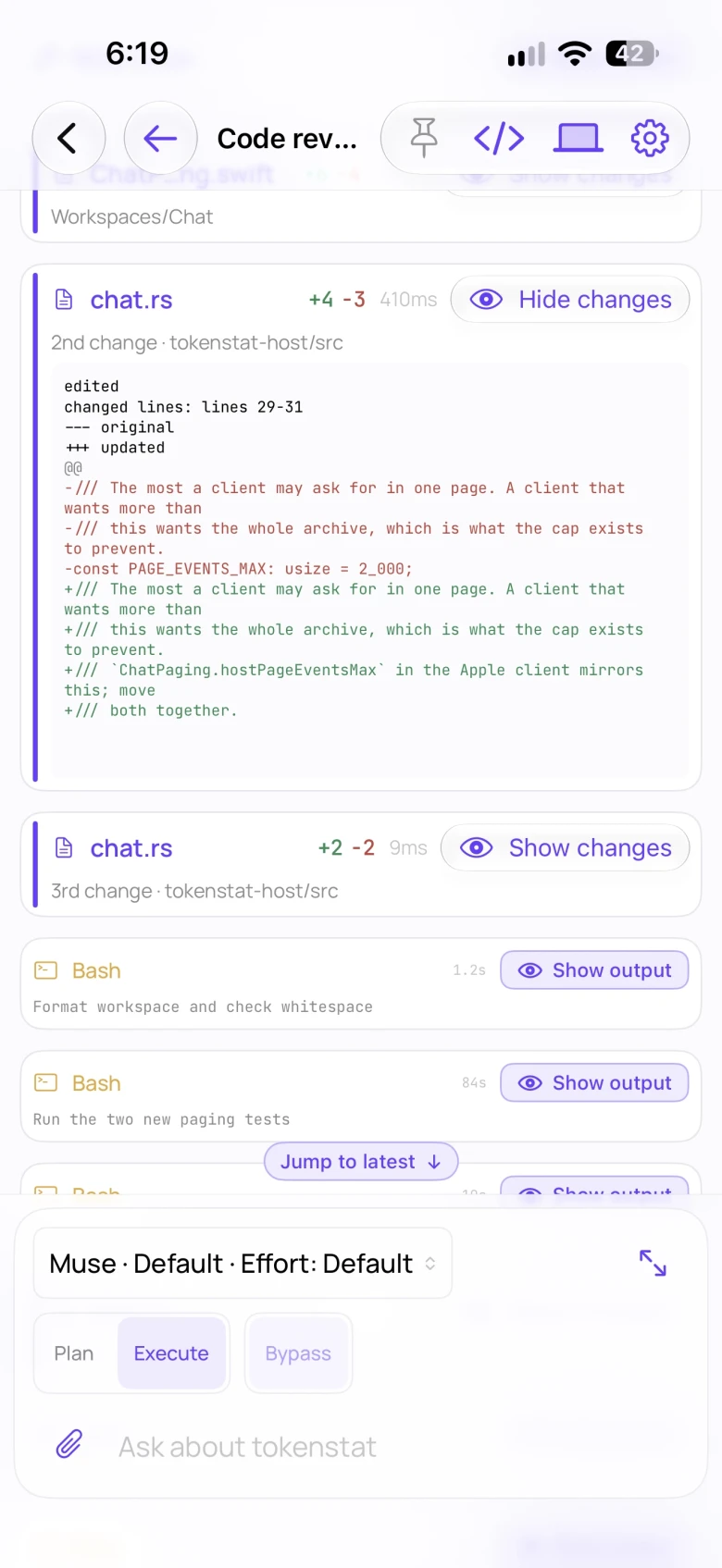Select the Plan mode

(x=74, y=1353)
